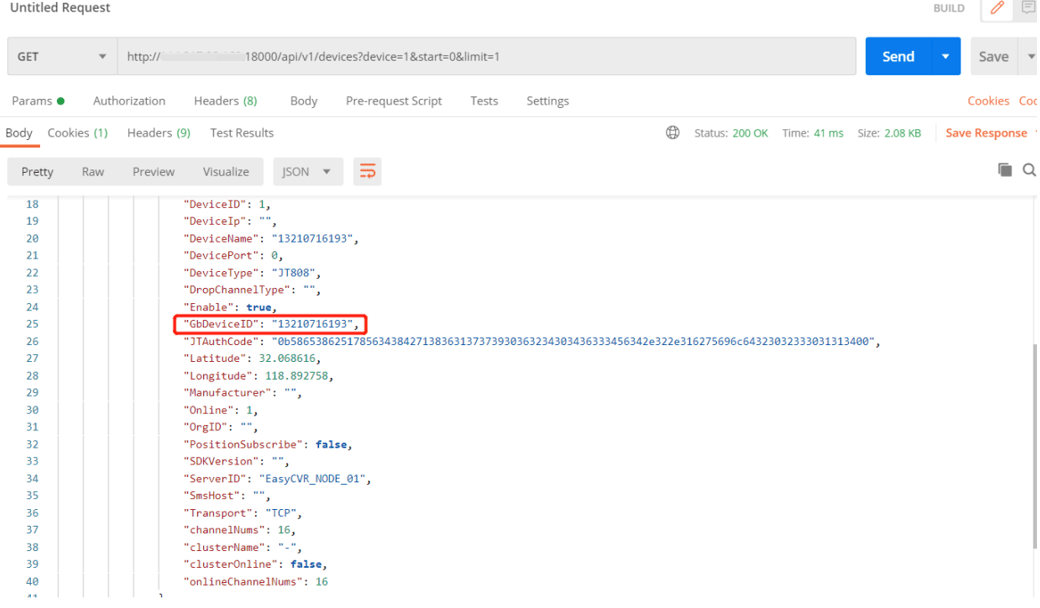Select the Raw view mode
The height and width of the screenshot is (608, 1040).
tap(93, 172)
